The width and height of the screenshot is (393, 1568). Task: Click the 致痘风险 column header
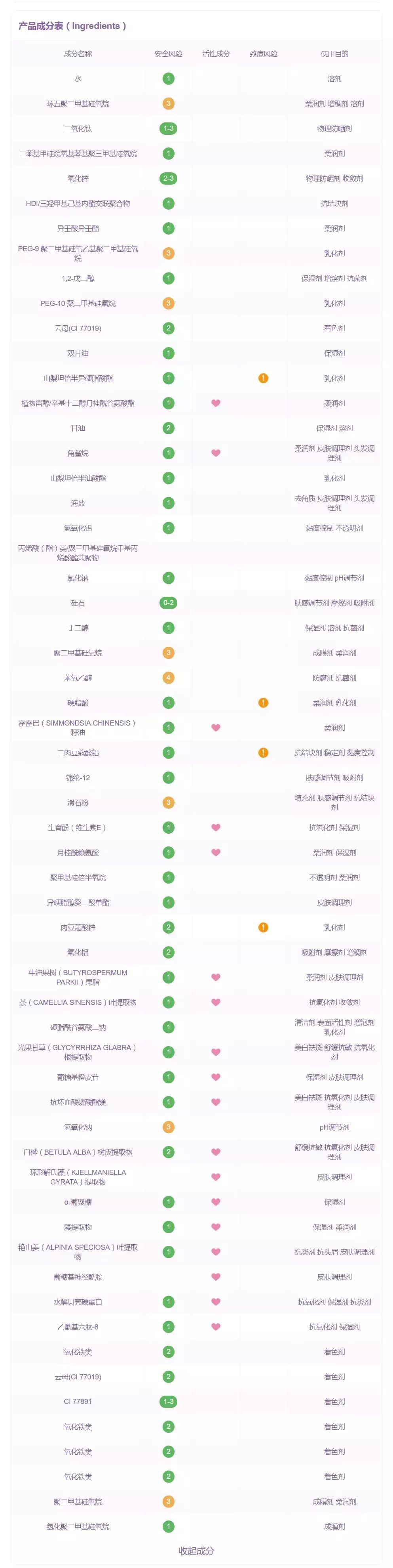[263, 53]
